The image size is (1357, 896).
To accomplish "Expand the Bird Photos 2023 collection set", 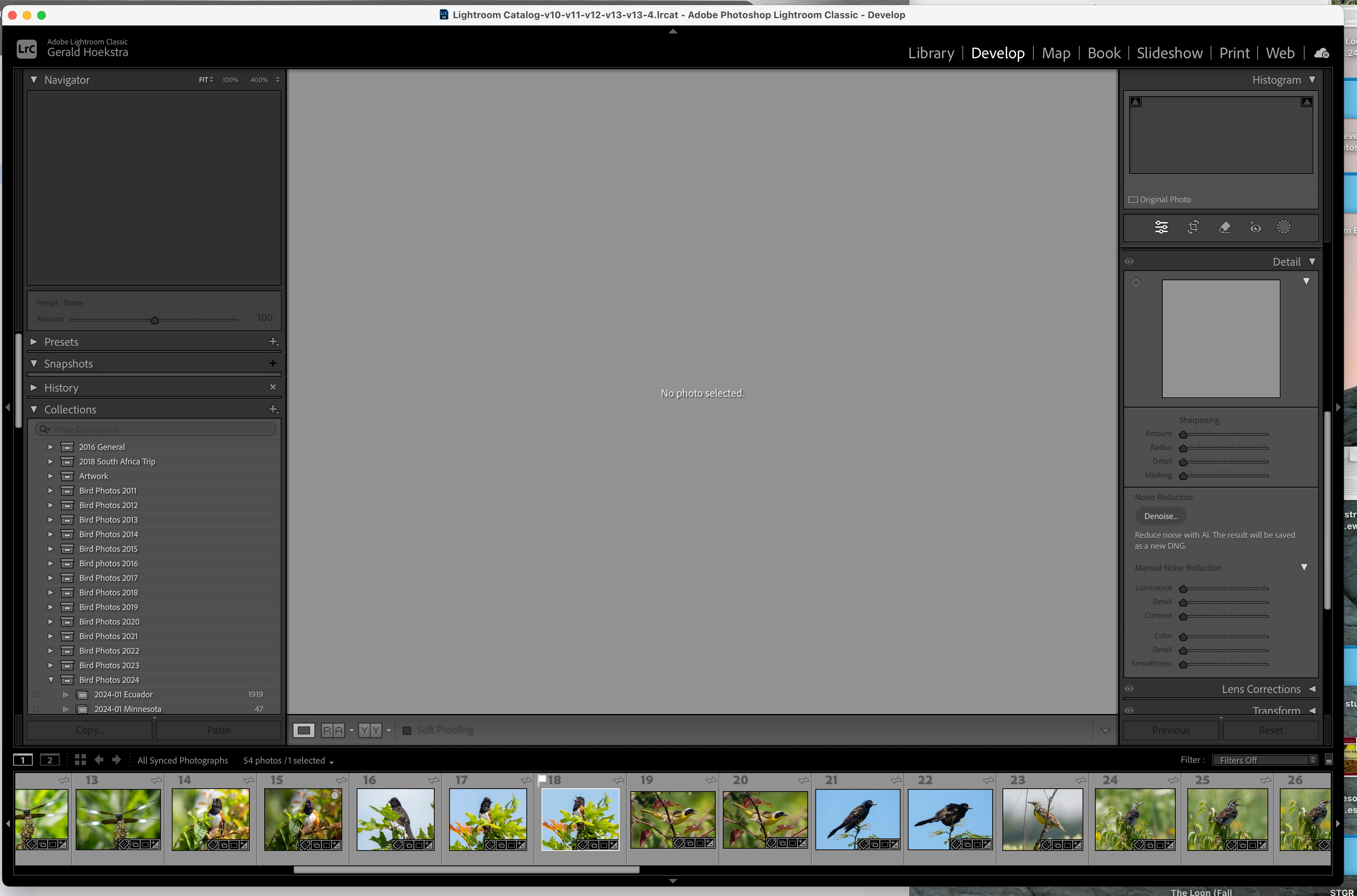I will (50, 665).
